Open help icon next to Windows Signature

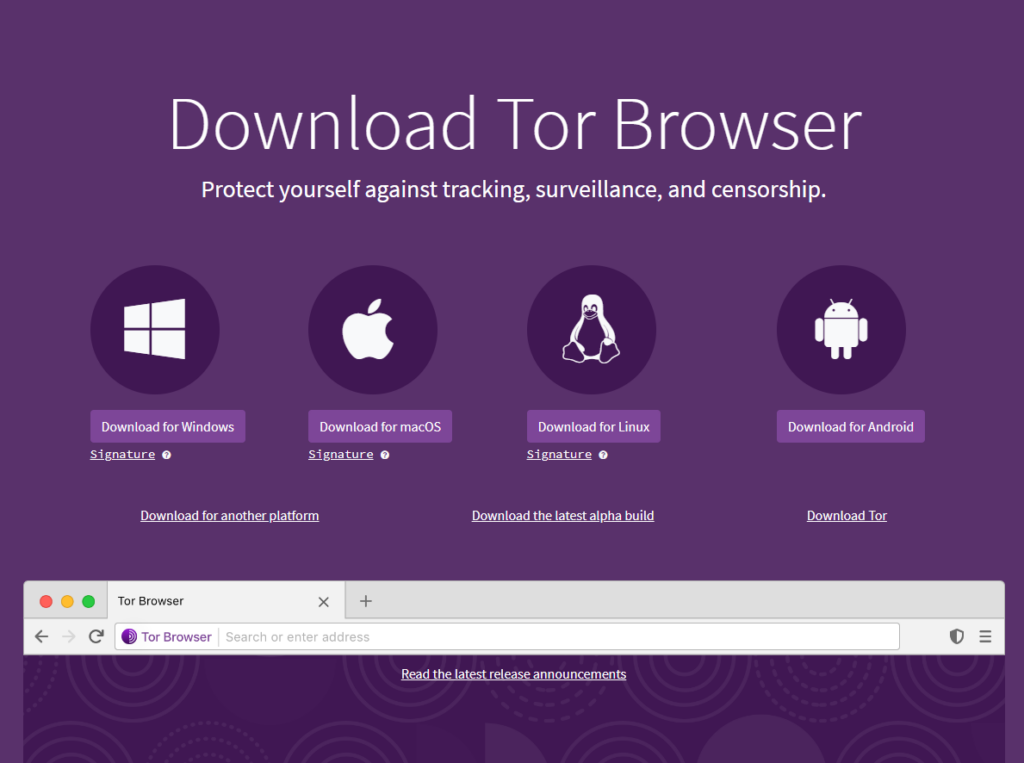coord(167,455)
